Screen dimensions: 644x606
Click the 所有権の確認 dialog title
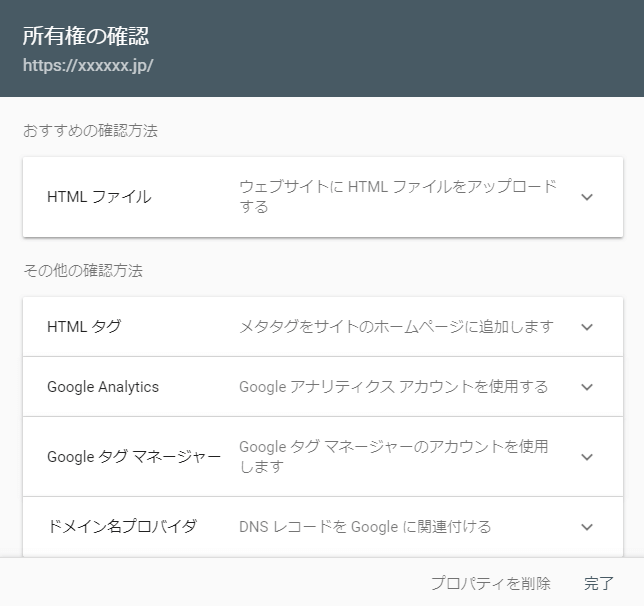(86, 36)
